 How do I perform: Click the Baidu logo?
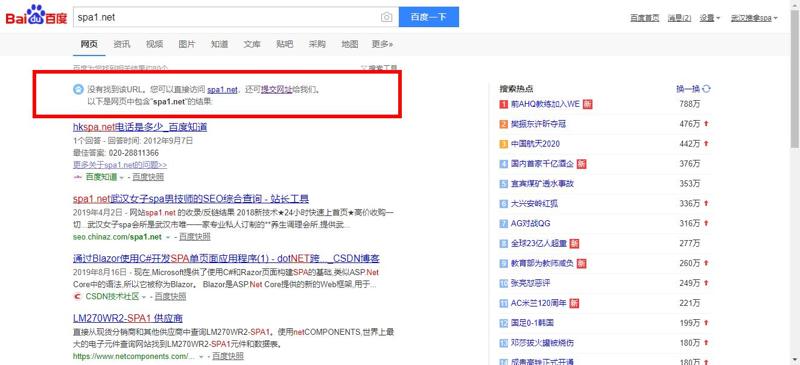click(36, 16)
